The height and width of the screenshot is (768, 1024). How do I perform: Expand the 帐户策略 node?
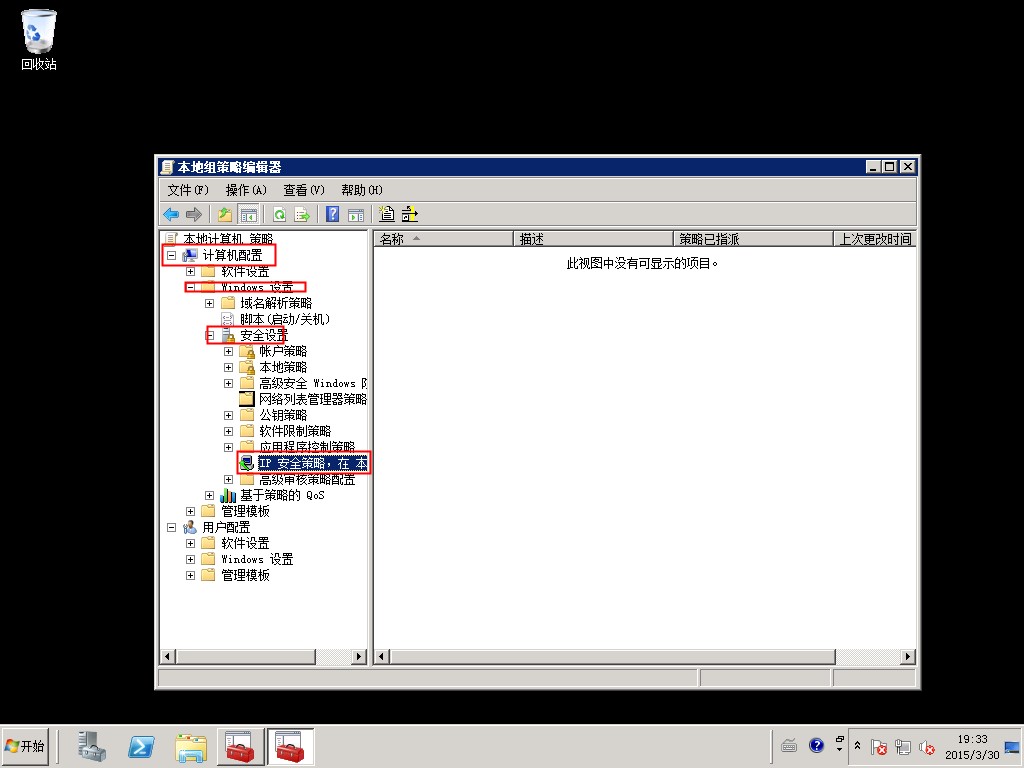(229, 351)
